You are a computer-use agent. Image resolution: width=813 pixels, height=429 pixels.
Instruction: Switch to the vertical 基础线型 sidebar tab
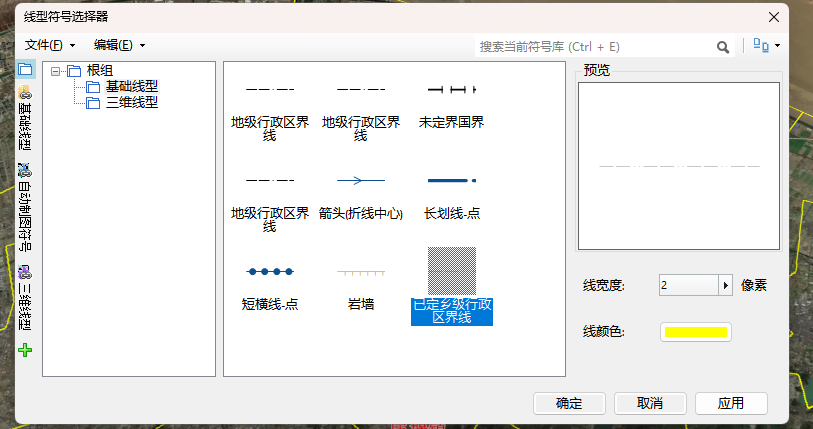click(25, 118)
